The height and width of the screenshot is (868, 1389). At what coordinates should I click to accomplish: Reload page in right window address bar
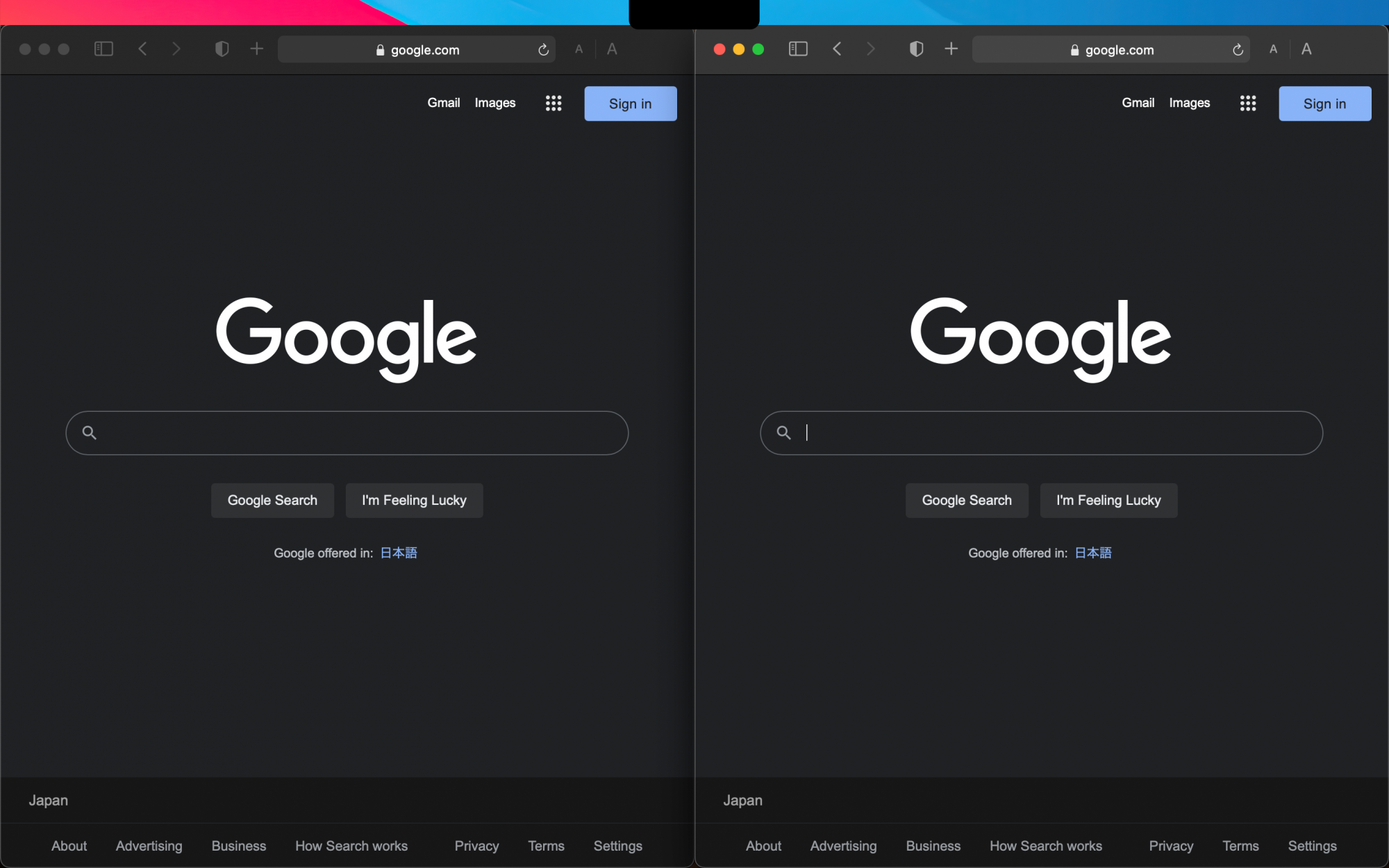tap(1238, 49)
